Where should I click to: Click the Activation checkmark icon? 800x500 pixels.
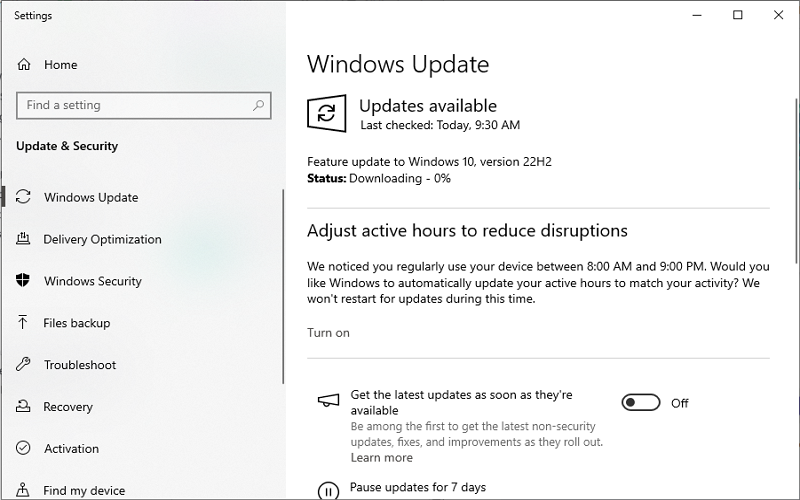(x=24, y=449)
